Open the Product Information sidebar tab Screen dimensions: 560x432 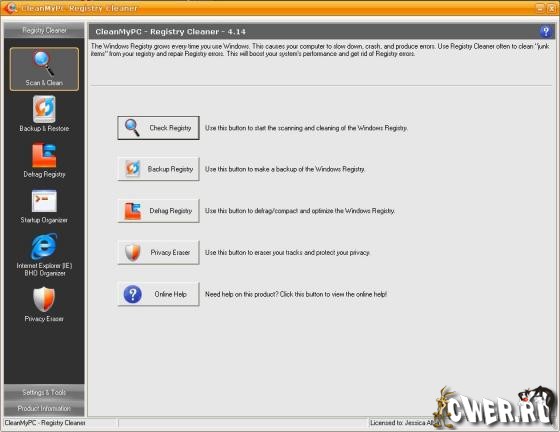click(x=44, y=408)
